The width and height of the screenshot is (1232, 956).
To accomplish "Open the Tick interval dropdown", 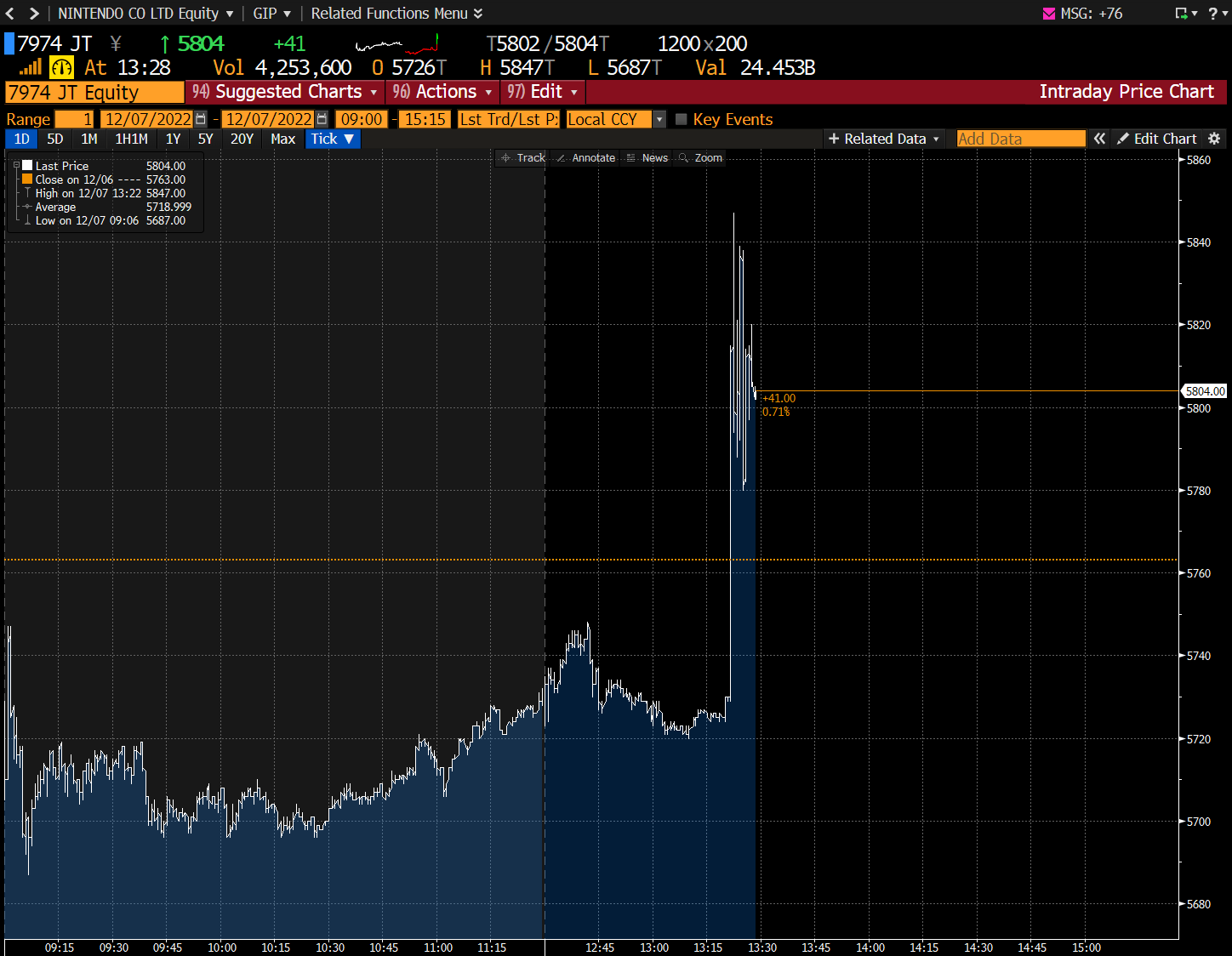I will click(333, 139).
